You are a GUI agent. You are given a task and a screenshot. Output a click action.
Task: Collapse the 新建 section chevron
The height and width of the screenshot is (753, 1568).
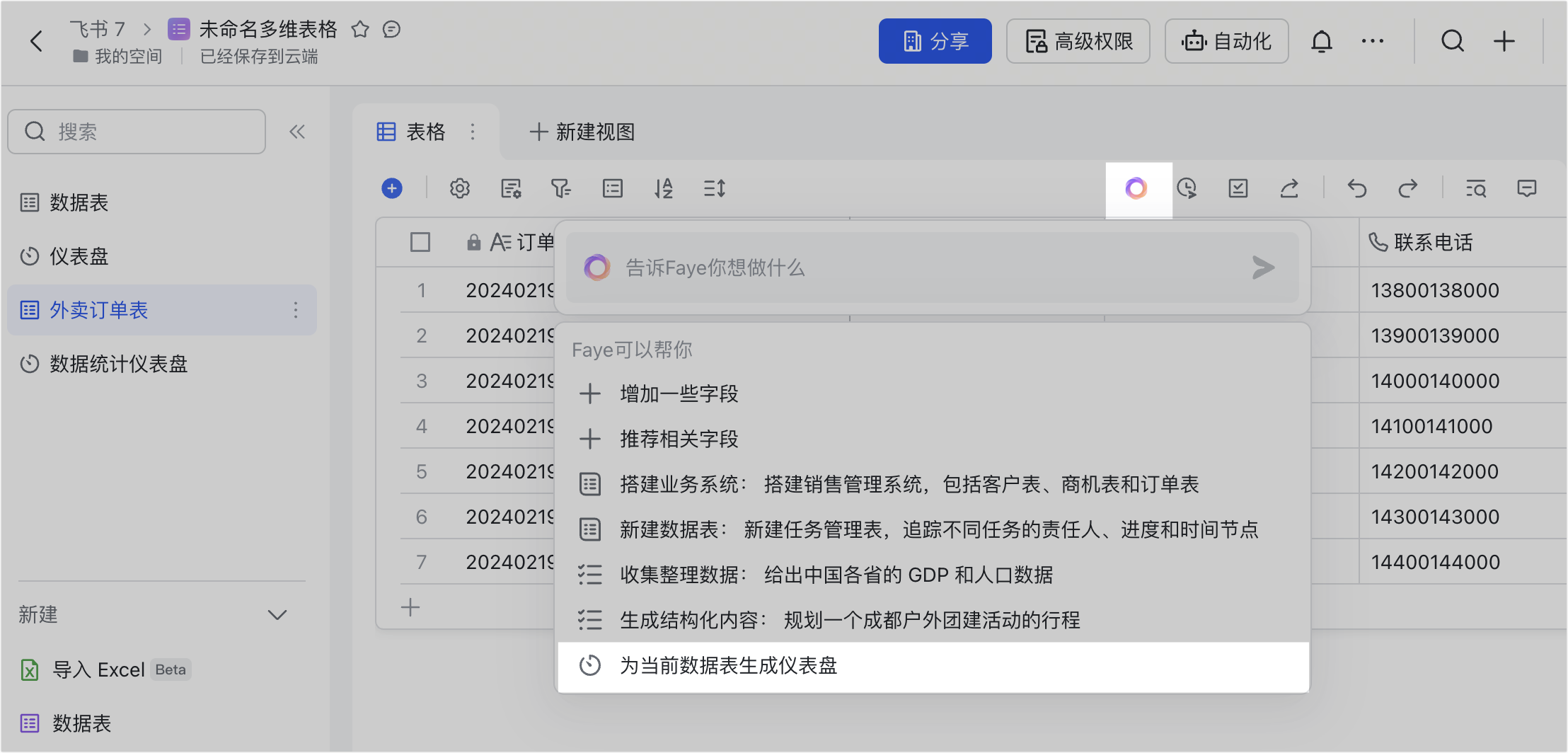[x=277, y=614]
